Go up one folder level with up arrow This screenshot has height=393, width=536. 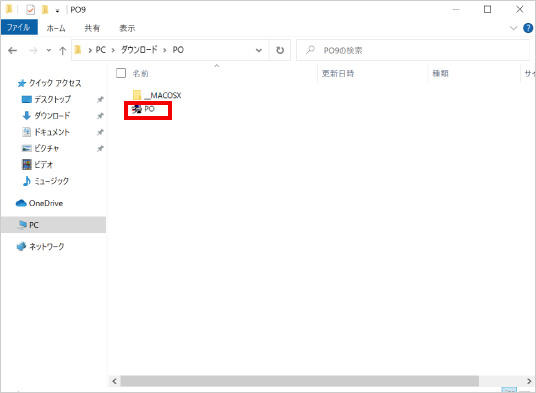pos(62,51)
